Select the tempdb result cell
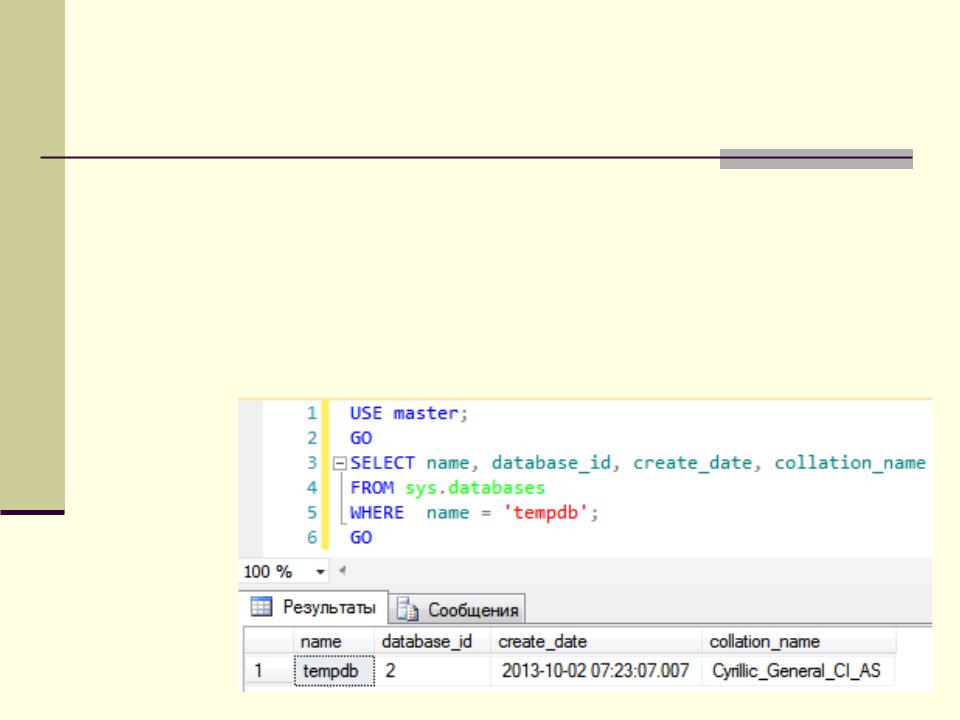This screenshot has width=960, height=720. tap(334, 670)
